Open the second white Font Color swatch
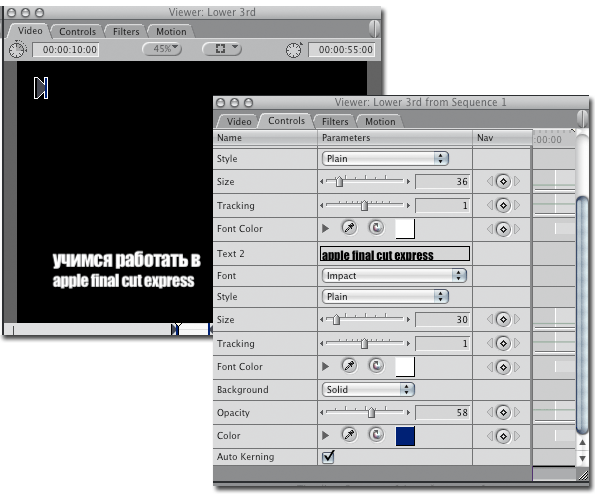 click(x=405, y=367)
